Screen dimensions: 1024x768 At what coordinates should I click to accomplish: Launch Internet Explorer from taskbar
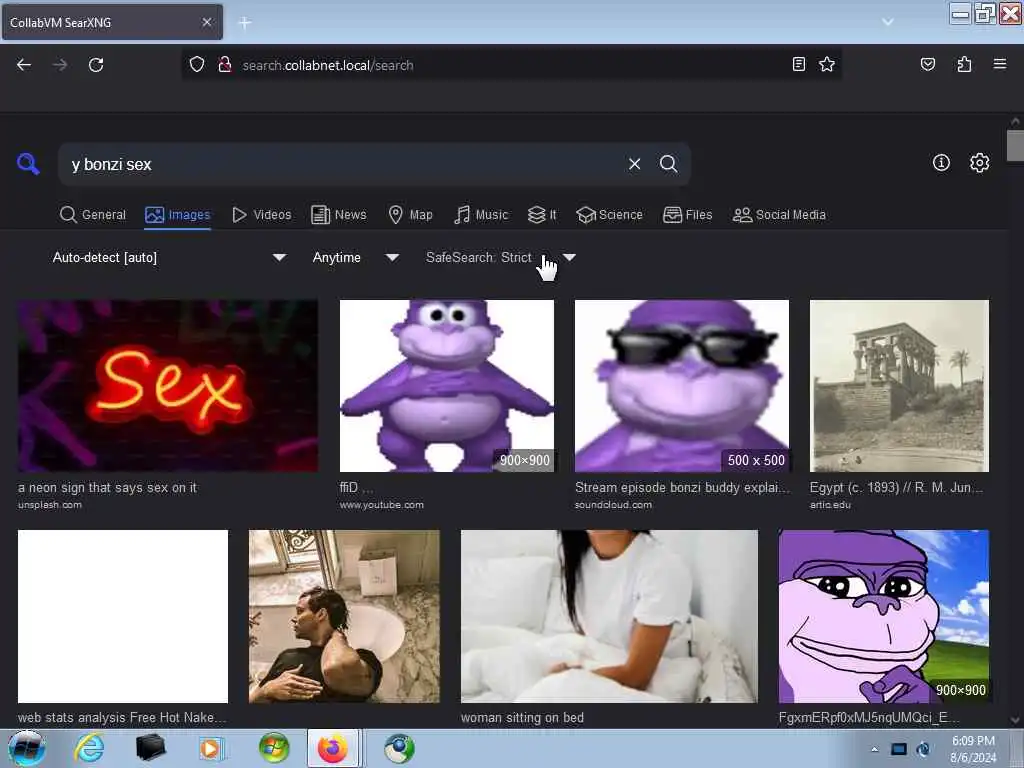click(89, 748)
